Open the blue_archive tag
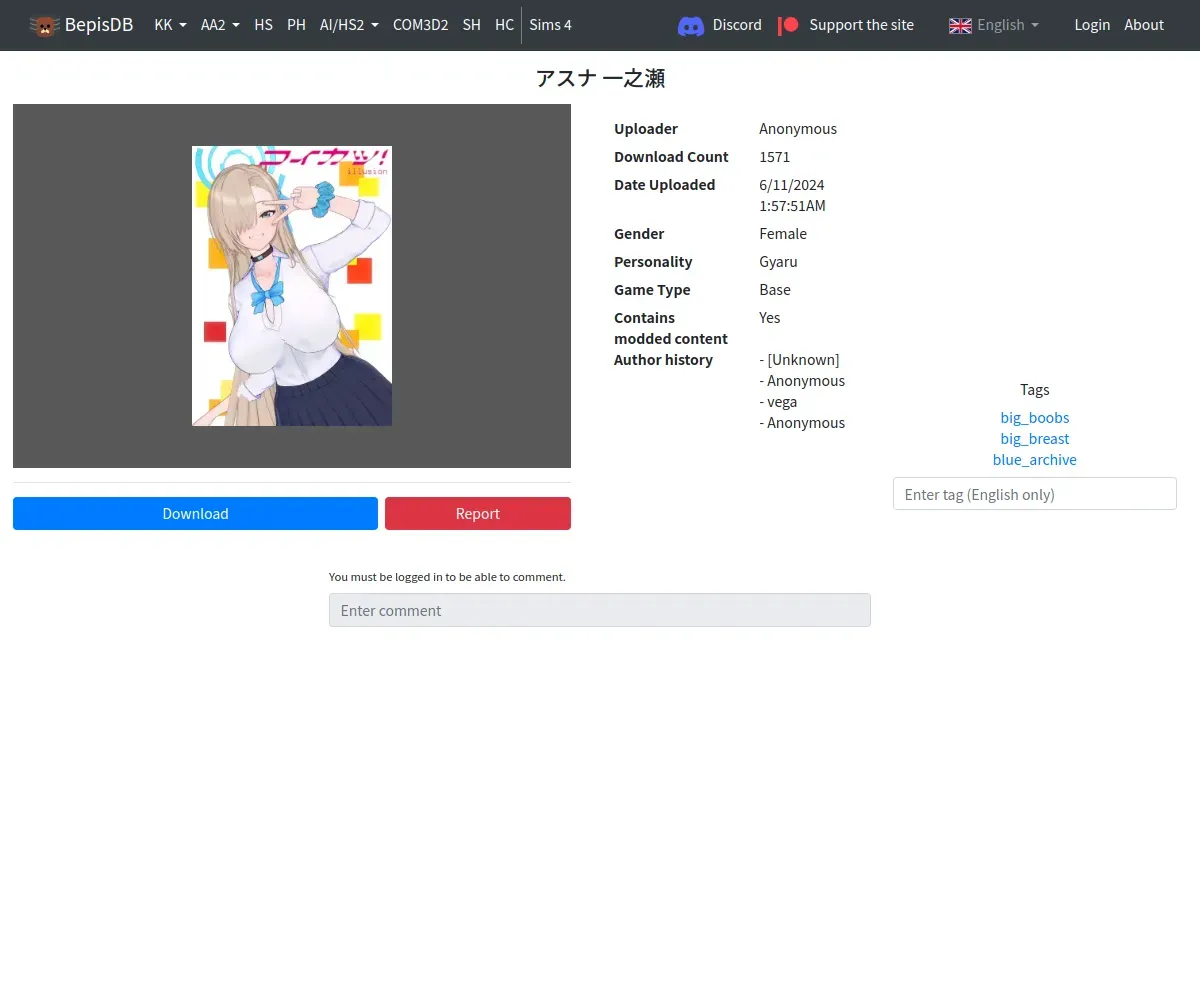Viewport: 1200px width, 1000px height. point(1035,459)
